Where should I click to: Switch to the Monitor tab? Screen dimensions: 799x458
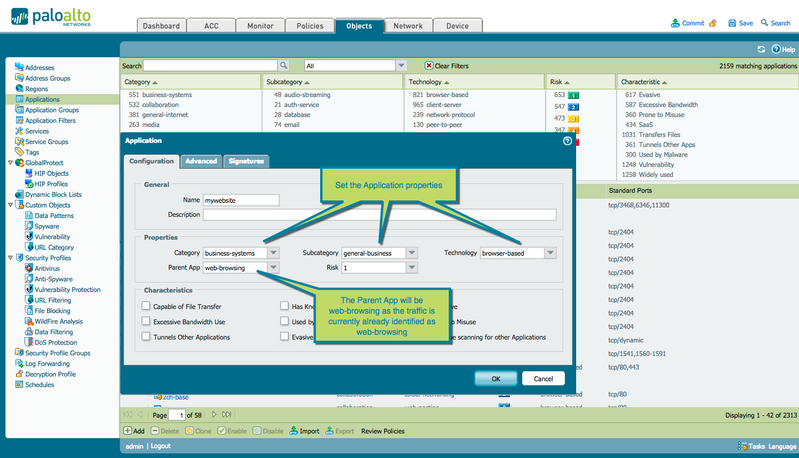pyautogui.click(x=260, y=25)
